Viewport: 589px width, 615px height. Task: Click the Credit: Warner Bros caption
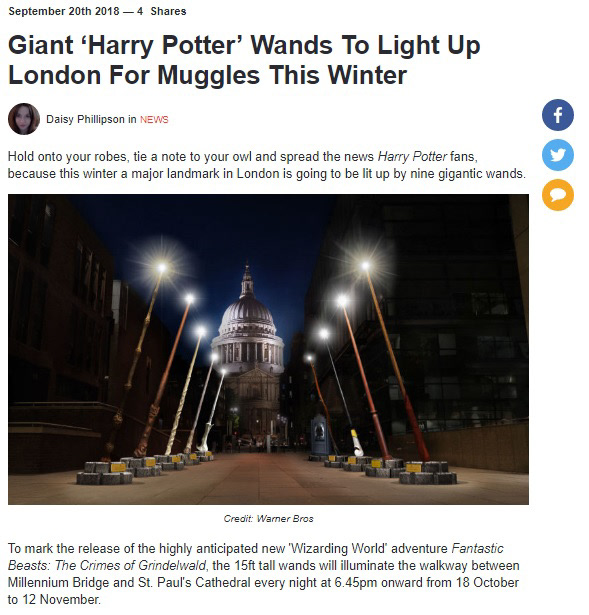click(x=269, y=519)
